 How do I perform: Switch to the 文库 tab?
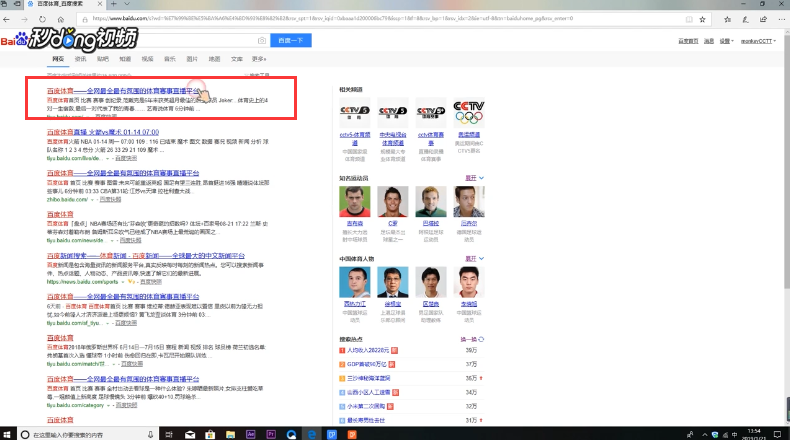[x=237, y=59]
